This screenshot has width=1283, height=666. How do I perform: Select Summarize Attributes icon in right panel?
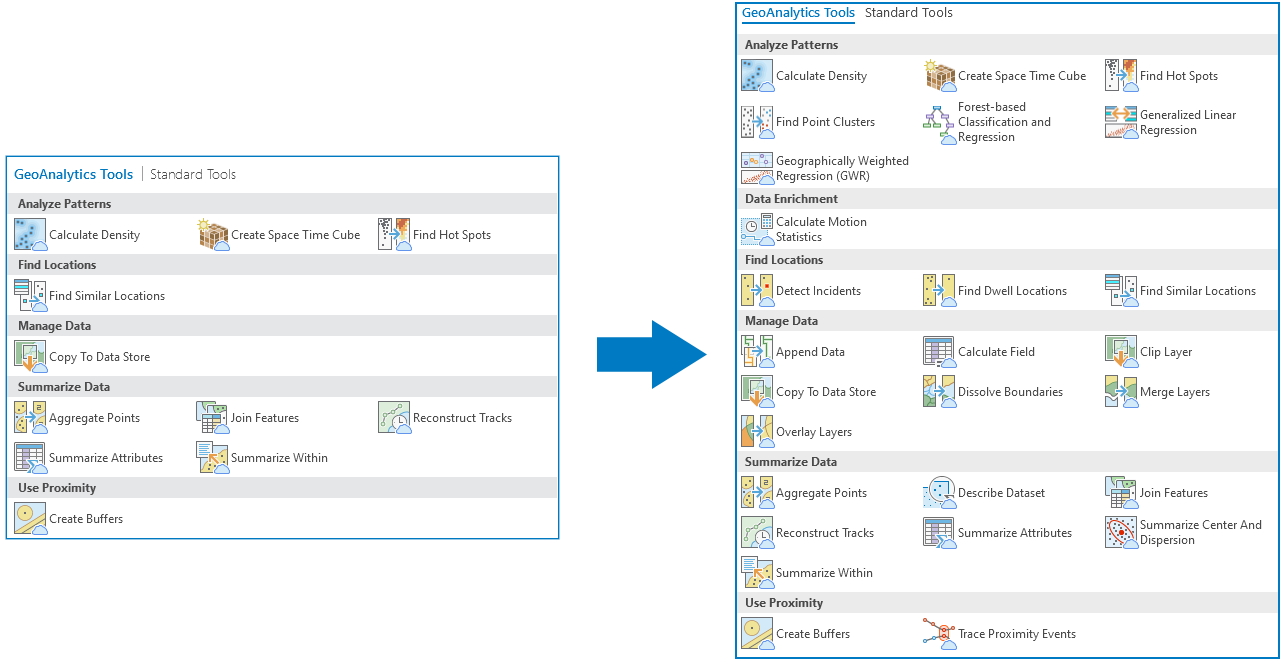pos(939,533)
